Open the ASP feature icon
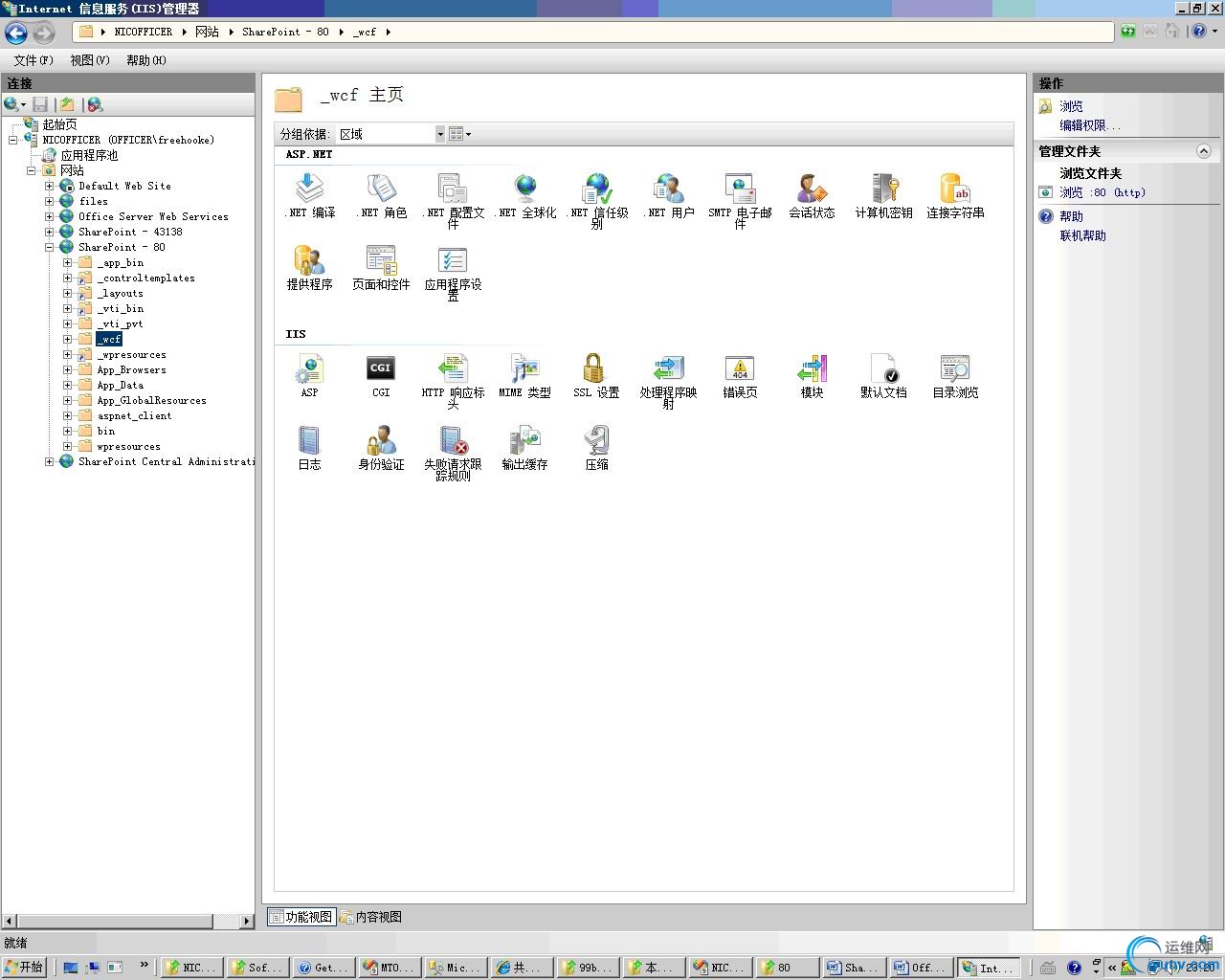This screenshot has height=980, width=1225. tap(309, 375)
